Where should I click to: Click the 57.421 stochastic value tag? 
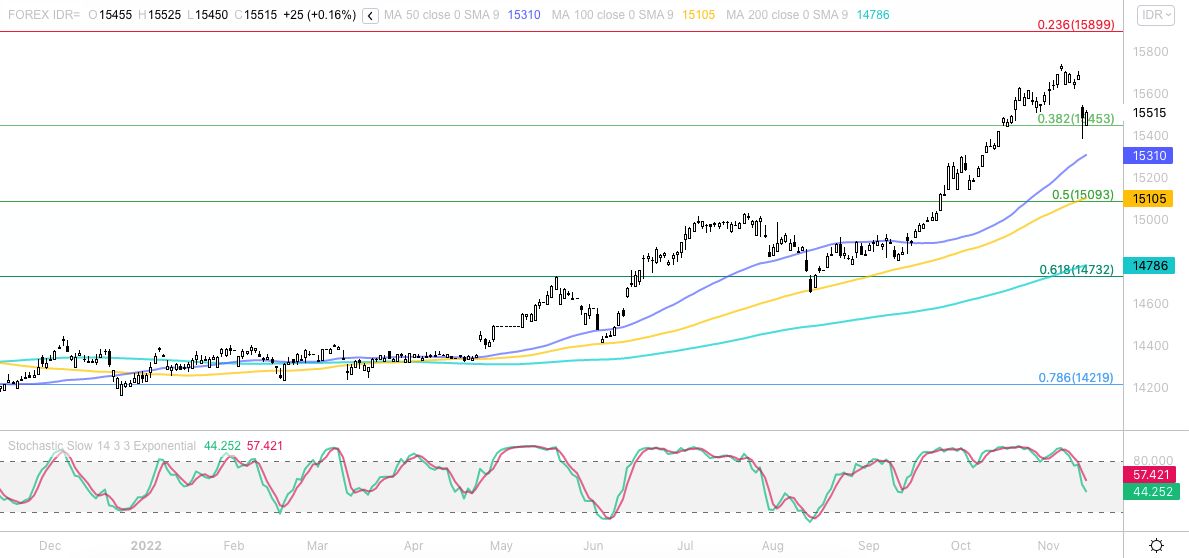[x=1150, y=475]
